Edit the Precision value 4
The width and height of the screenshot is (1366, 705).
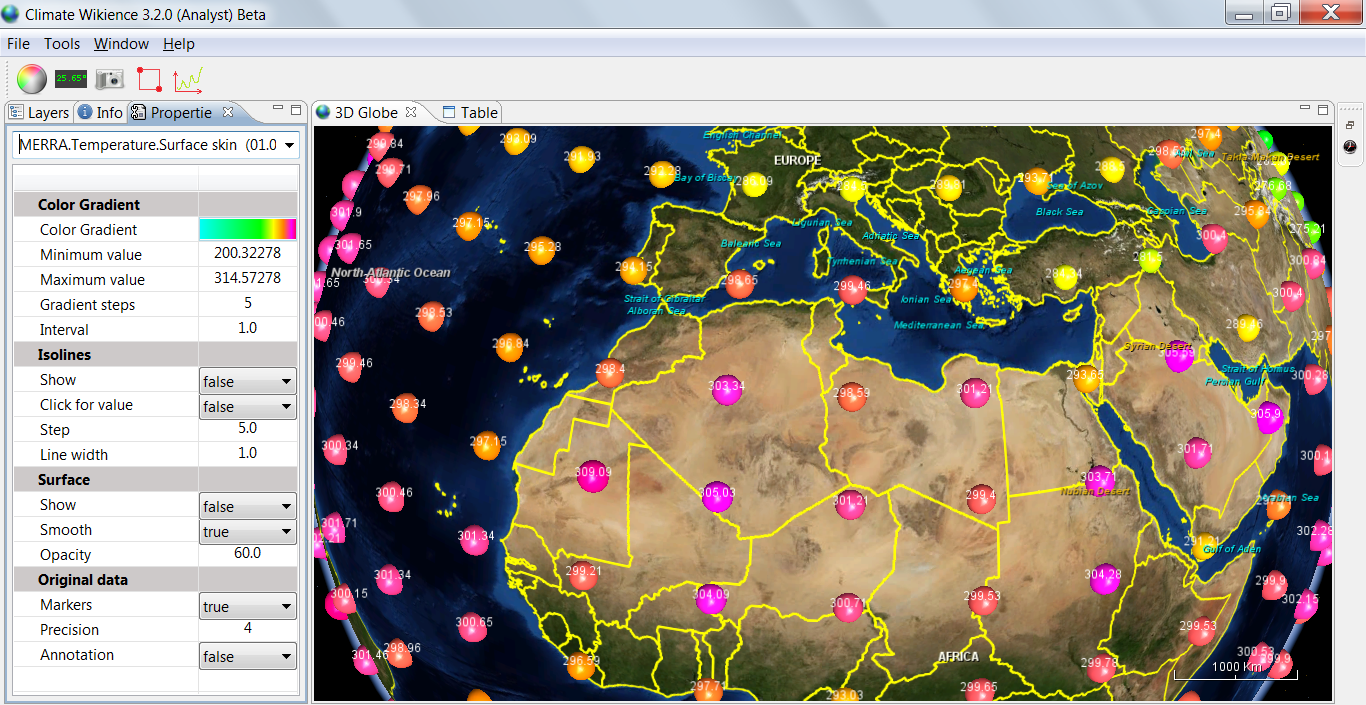coord(248,629)
